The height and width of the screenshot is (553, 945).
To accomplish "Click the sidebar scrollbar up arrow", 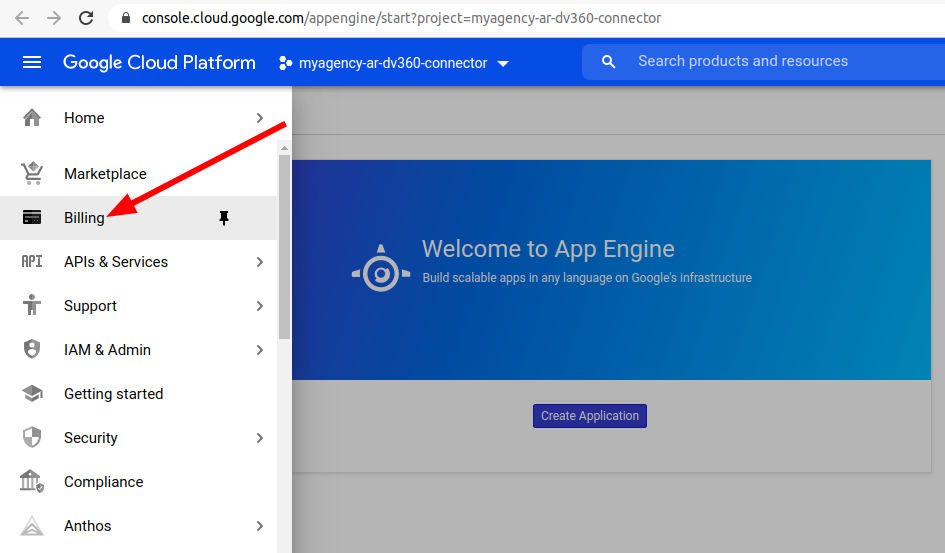I will coord(284,148).
